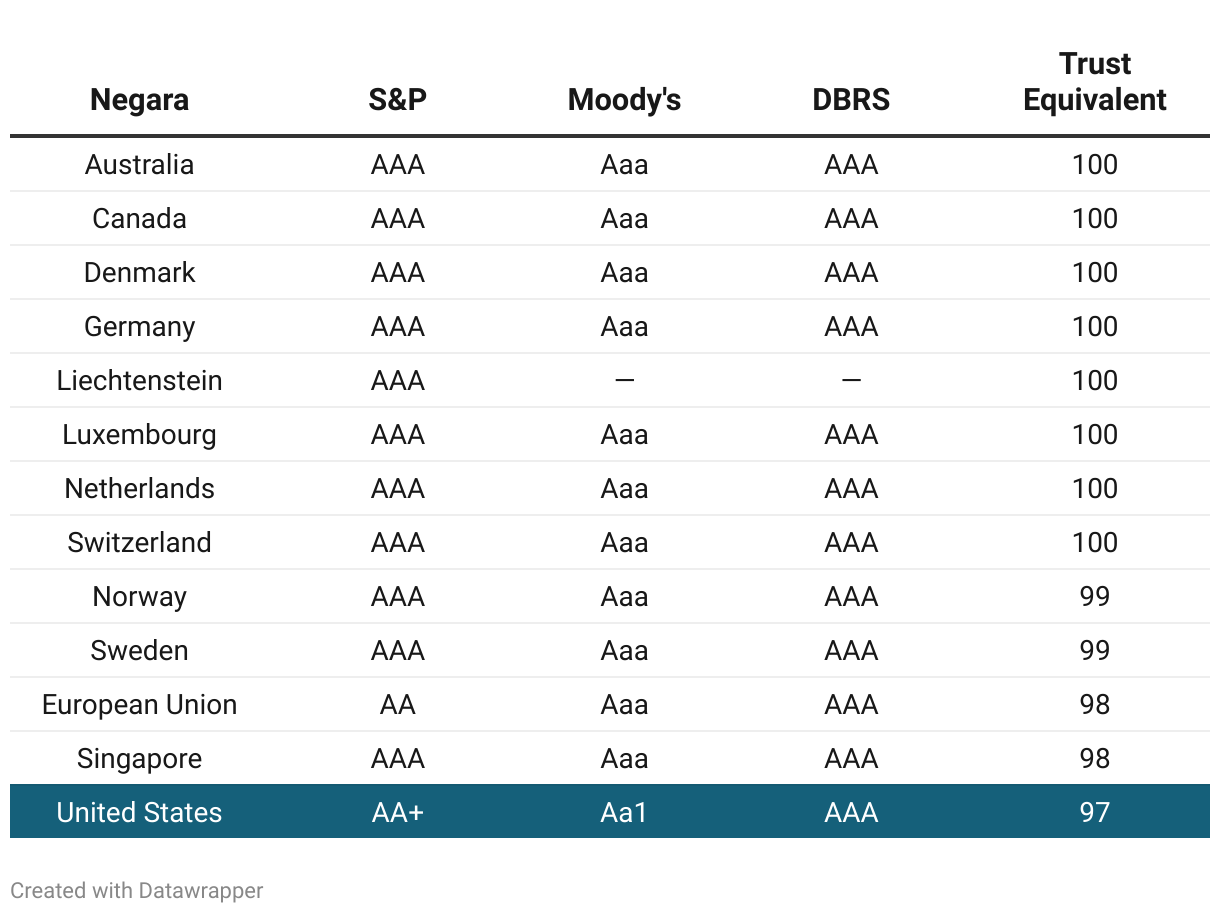The image size is (1220, 914).
Task: Click the Trust Equivalent column header
Action: [x=1095, y=82]
